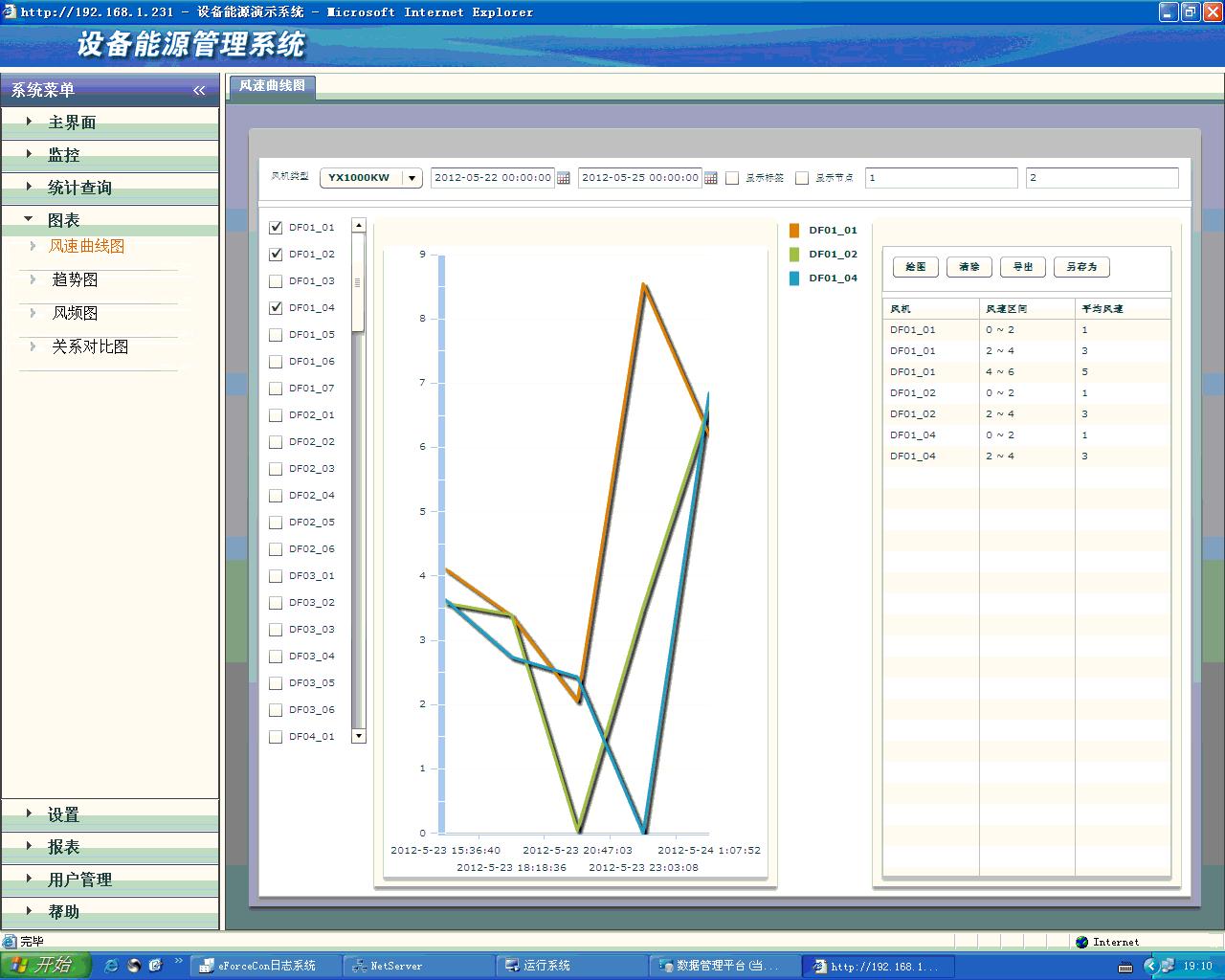Expand the 统计查询 menu section
This screenshot has width=1225, height=980.
pyautogui.click(x=79, y=188)
